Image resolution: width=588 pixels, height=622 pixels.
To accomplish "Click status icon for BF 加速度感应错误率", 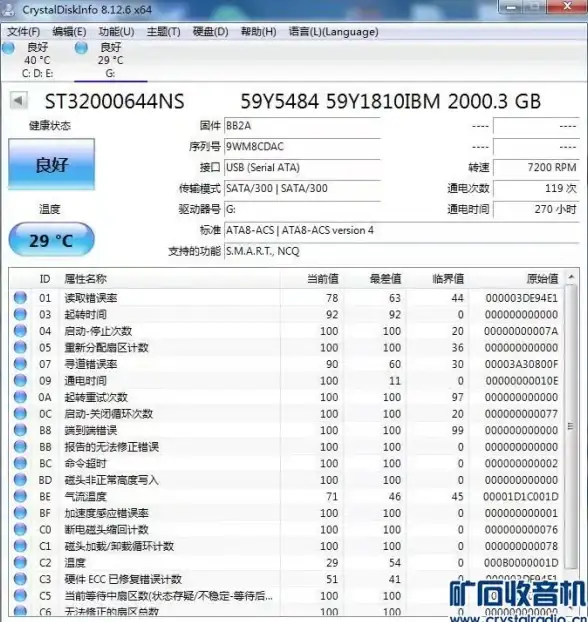I will pos(20,513).
